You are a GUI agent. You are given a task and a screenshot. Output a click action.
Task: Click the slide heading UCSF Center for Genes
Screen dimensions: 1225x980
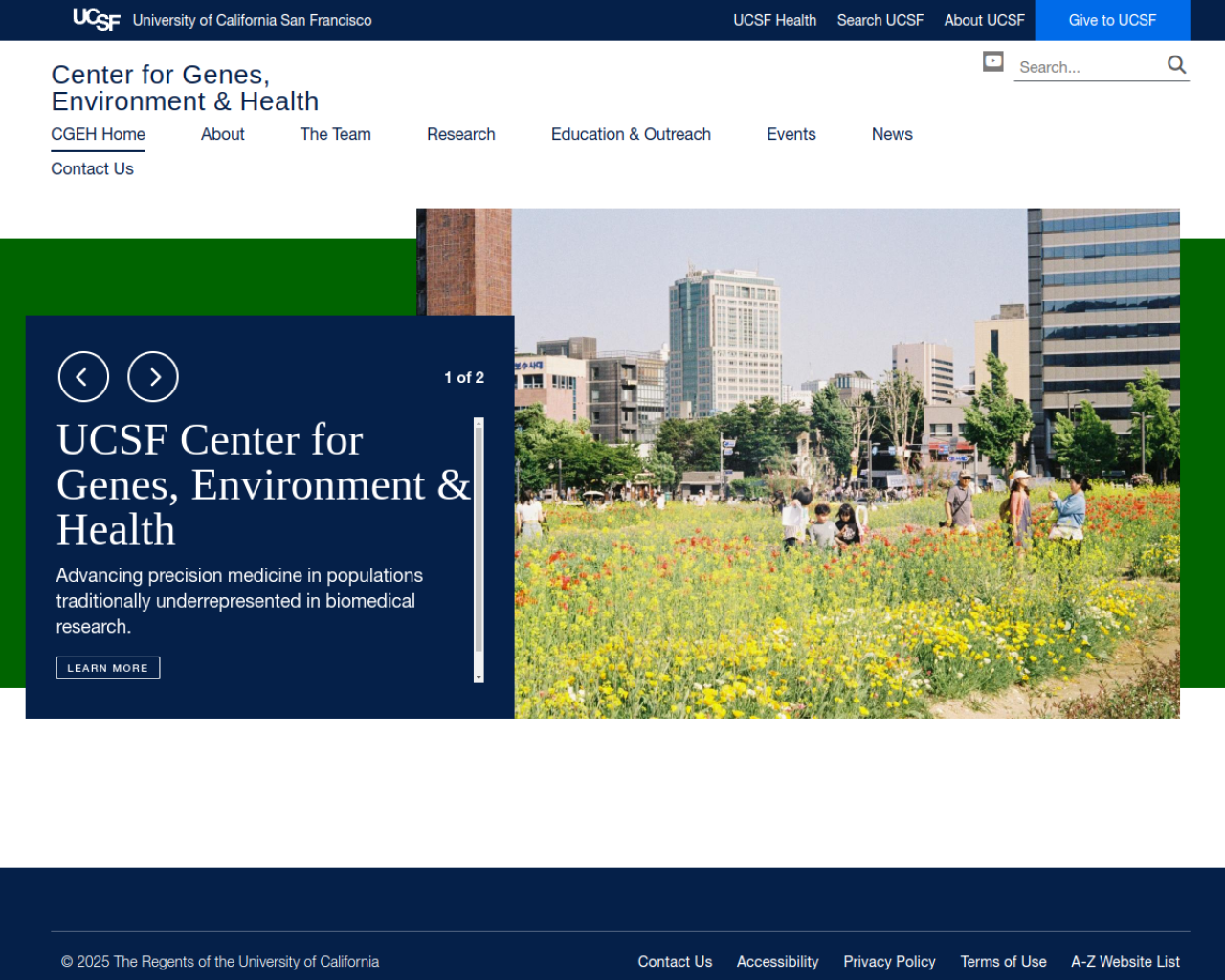click(x=263, y=484)
